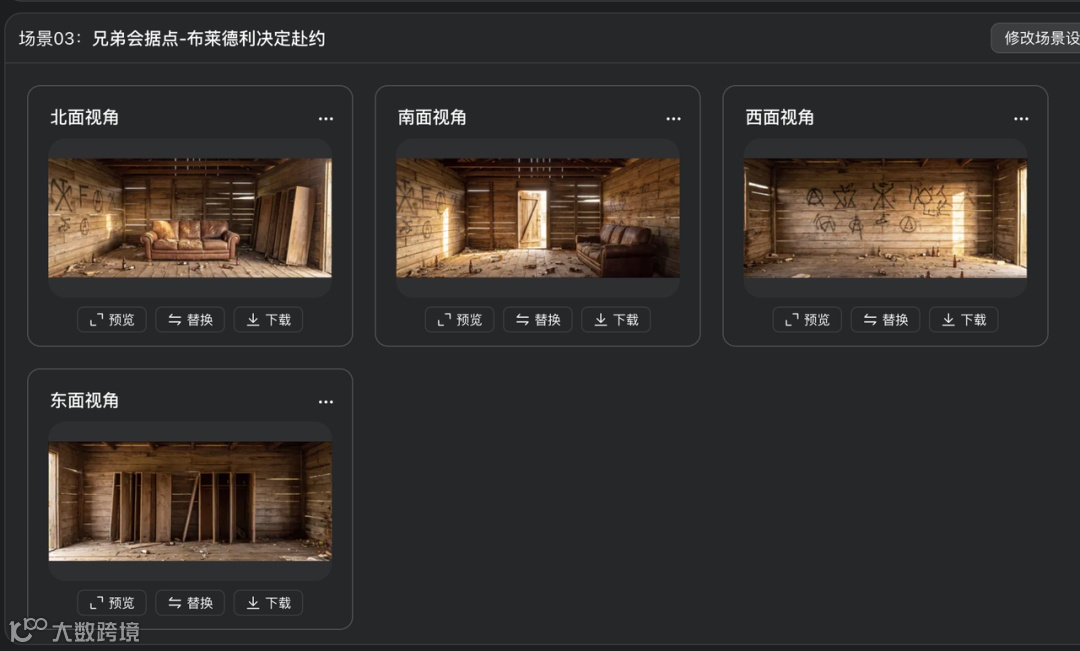1080x651 pixels.
Task: Replace the 南面视角 image
Action: point(538,320)
